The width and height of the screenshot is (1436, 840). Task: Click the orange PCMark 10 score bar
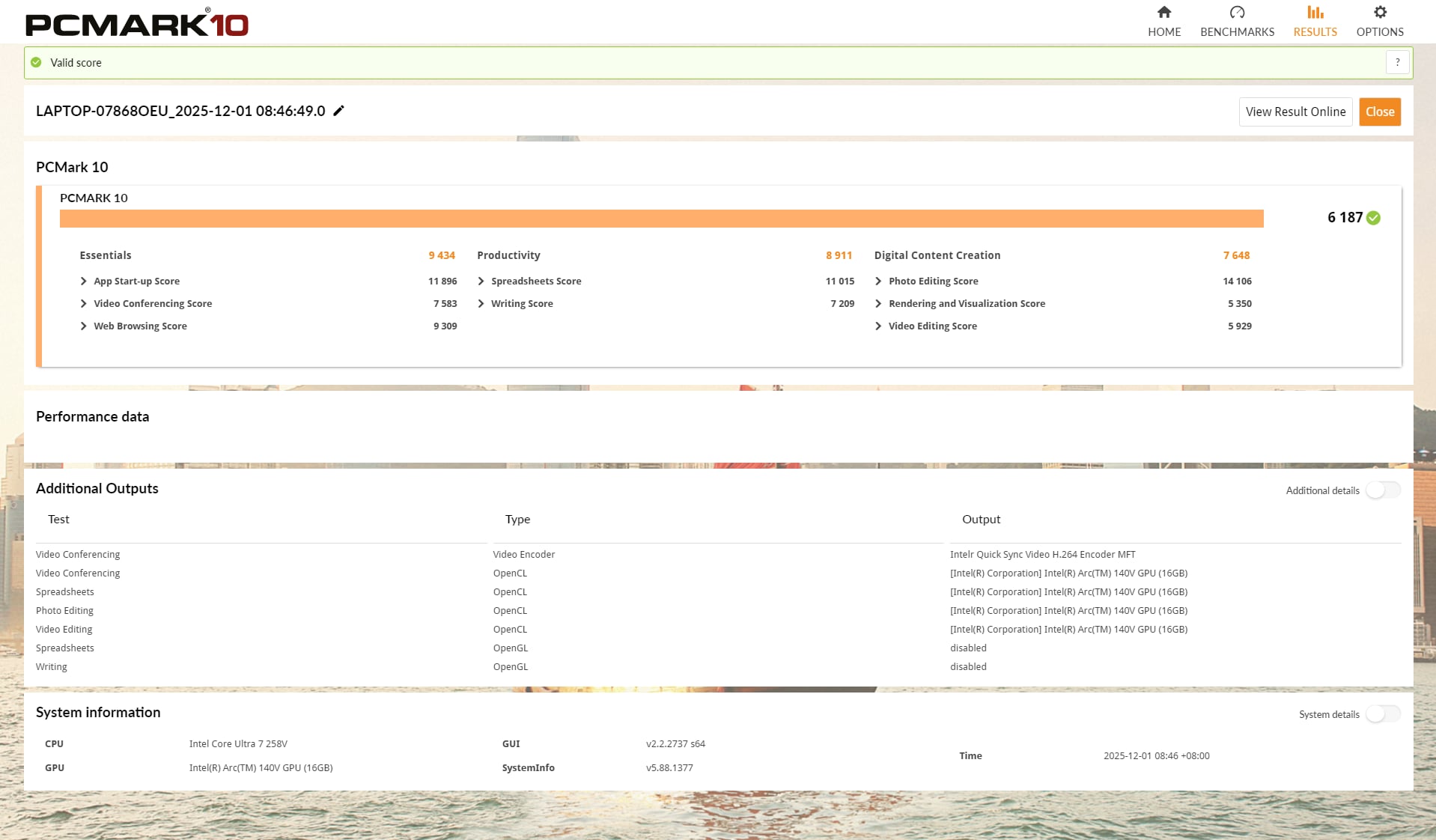(x=662, y=219)
